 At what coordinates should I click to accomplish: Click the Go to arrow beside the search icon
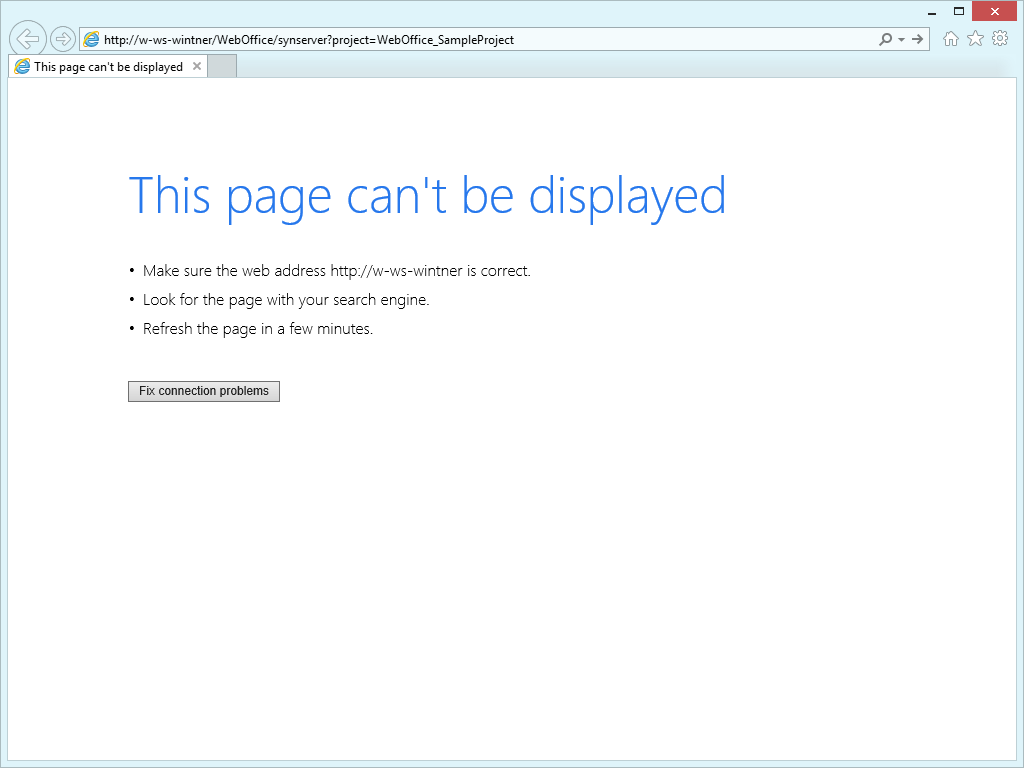point(917,39)
